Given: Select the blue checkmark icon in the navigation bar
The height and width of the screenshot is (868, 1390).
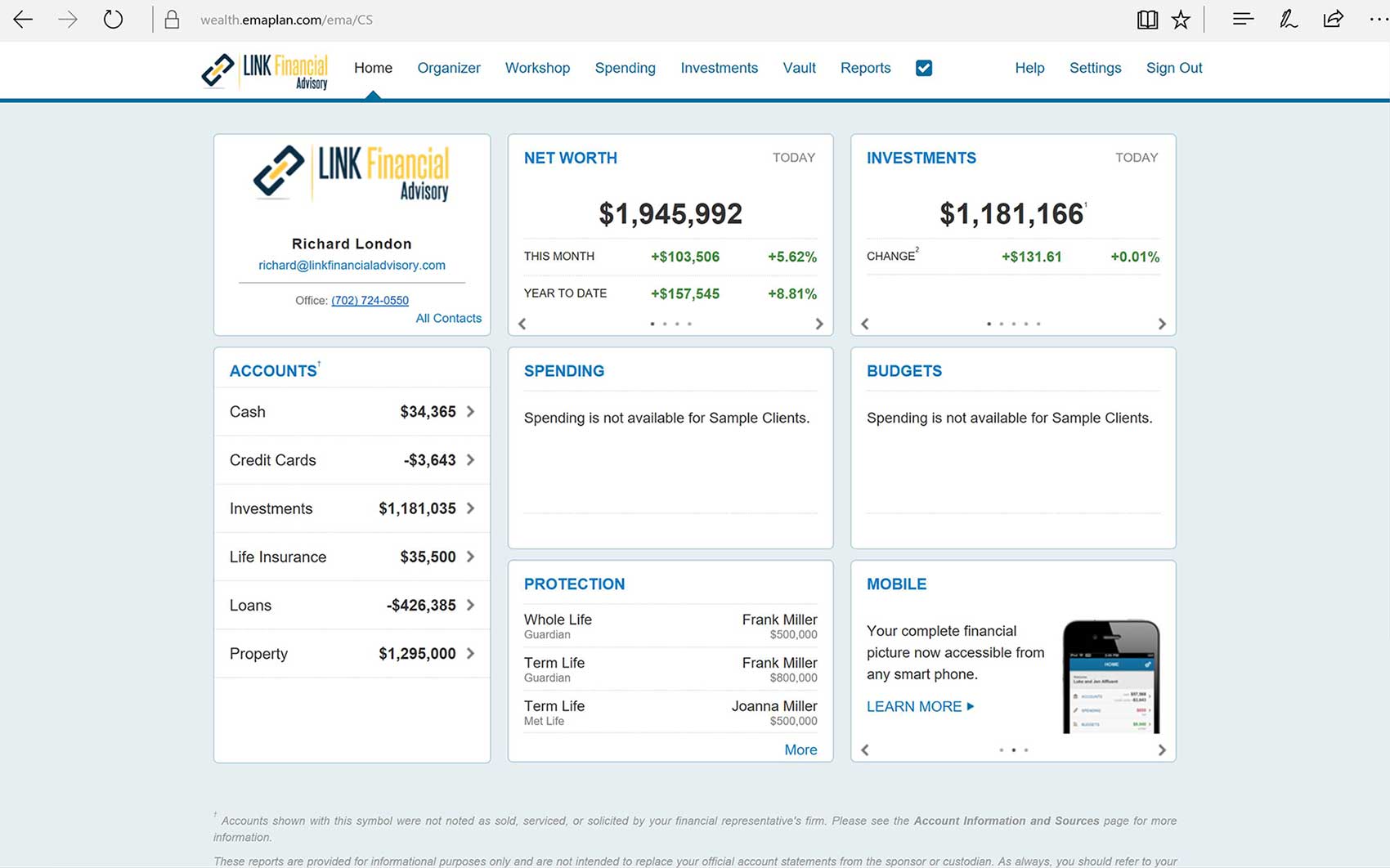Looking at the screenshot, I should tap(923, 68).
